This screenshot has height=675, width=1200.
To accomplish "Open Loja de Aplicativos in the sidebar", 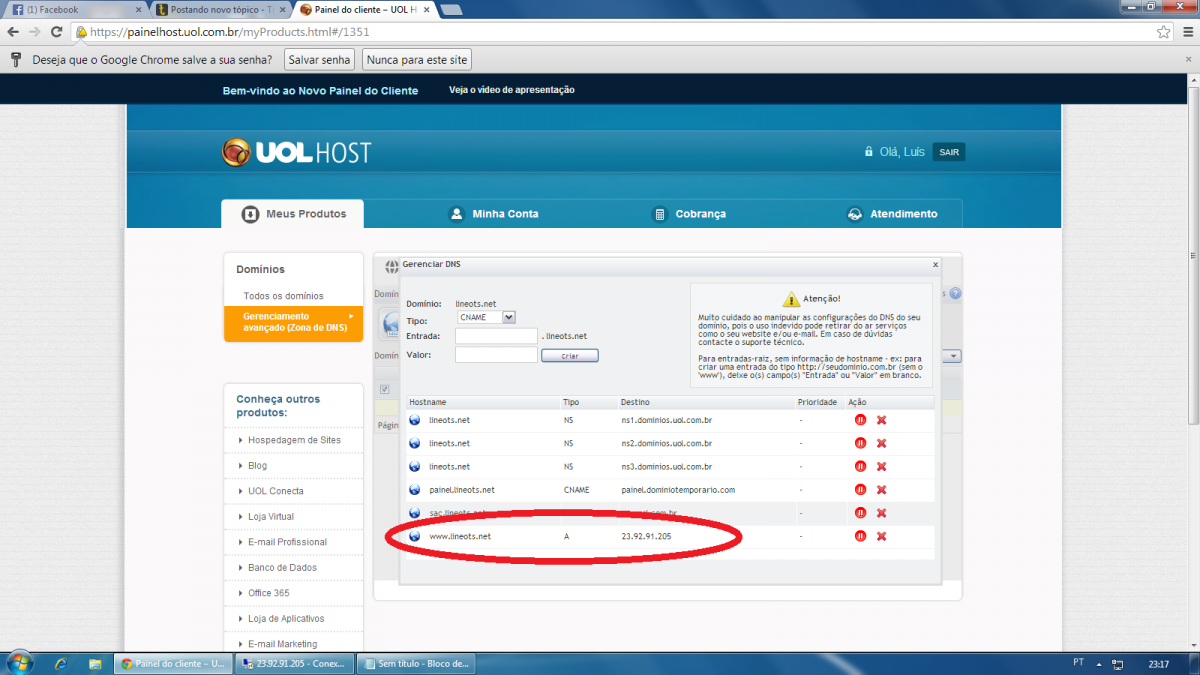I will [x=286, y=618].
